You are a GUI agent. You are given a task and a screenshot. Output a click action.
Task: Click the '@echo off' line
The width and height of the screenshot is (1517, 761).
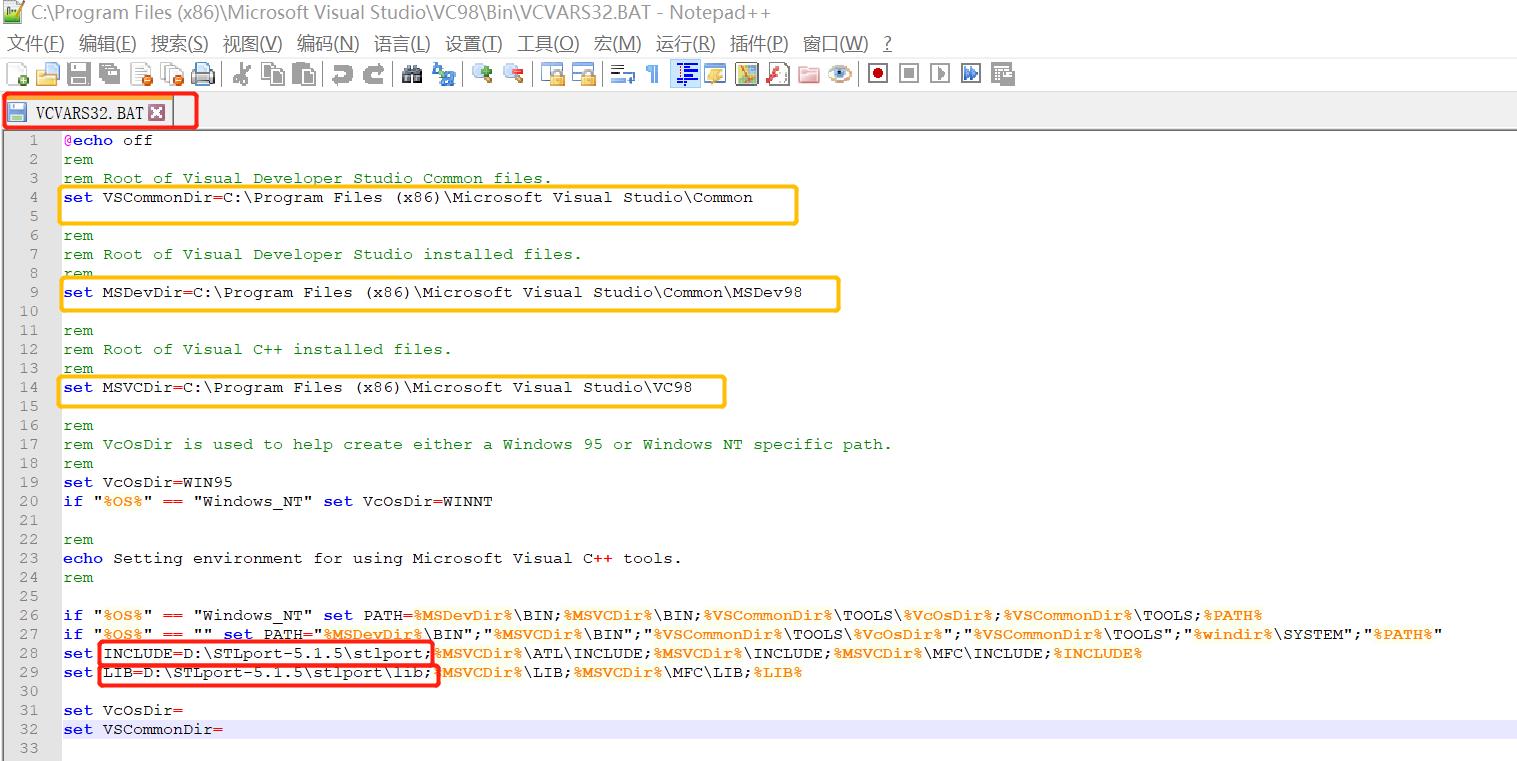pyautogui.click(x=108, y=141)
